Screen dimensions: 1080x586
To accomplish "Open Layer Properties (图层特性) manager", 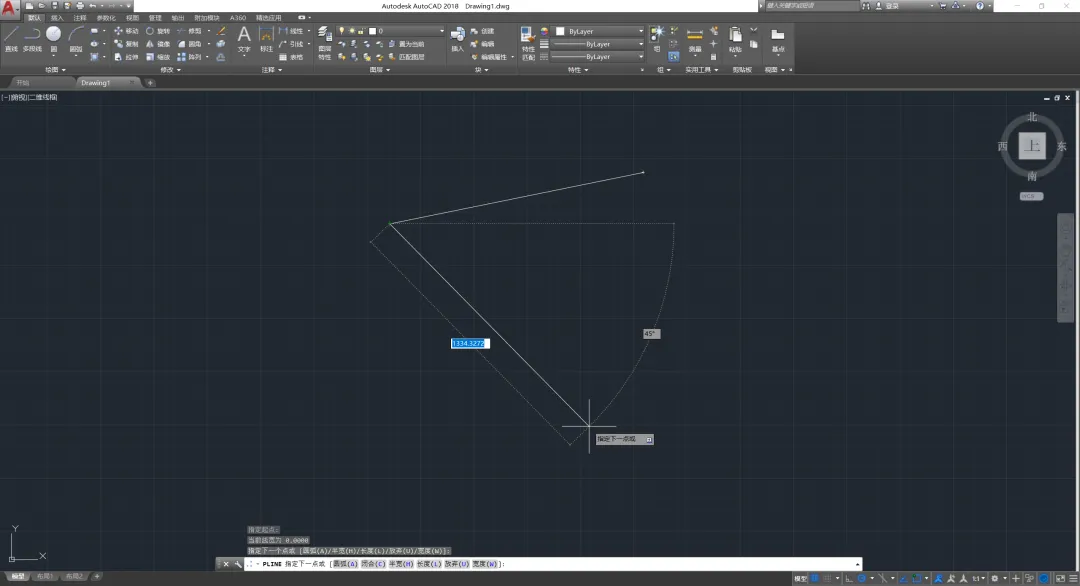I will click(324, 43).
